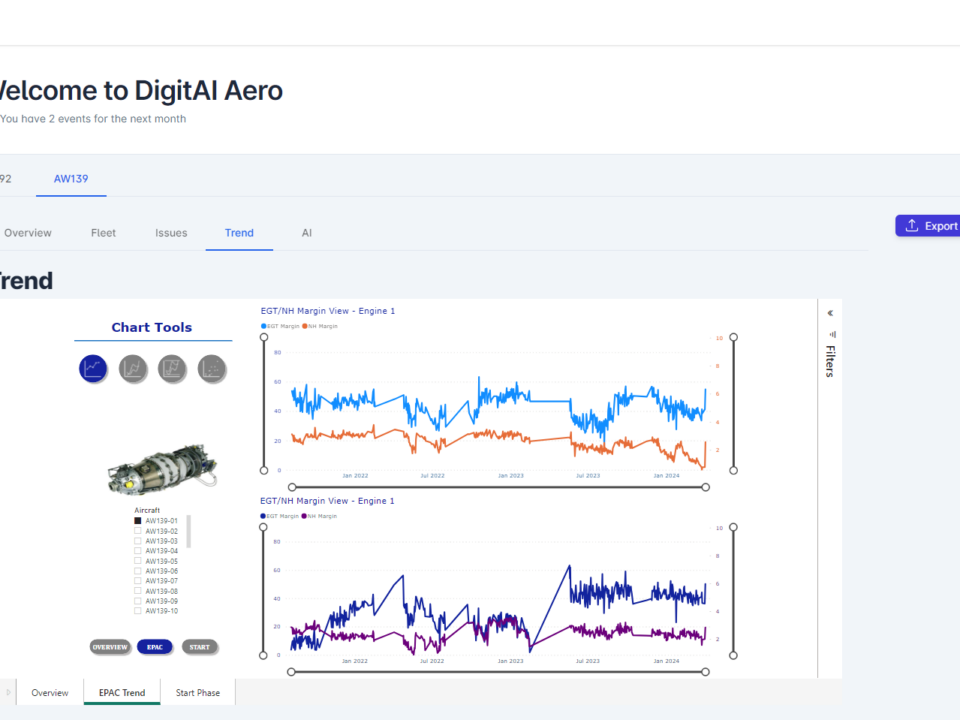Image resolution: width=960 pixels, height=720 pixels.
Task: Click the gray OVERVIEW pill button
Action: [110, 647]
